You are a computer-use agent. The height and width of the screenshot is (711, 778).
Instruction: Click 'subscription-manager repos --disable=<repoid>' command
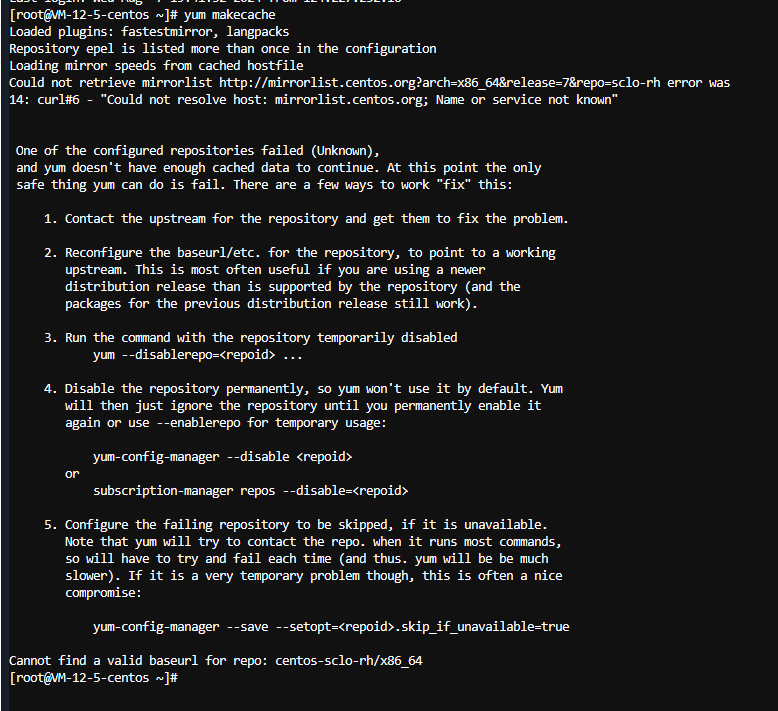(251, 491)
